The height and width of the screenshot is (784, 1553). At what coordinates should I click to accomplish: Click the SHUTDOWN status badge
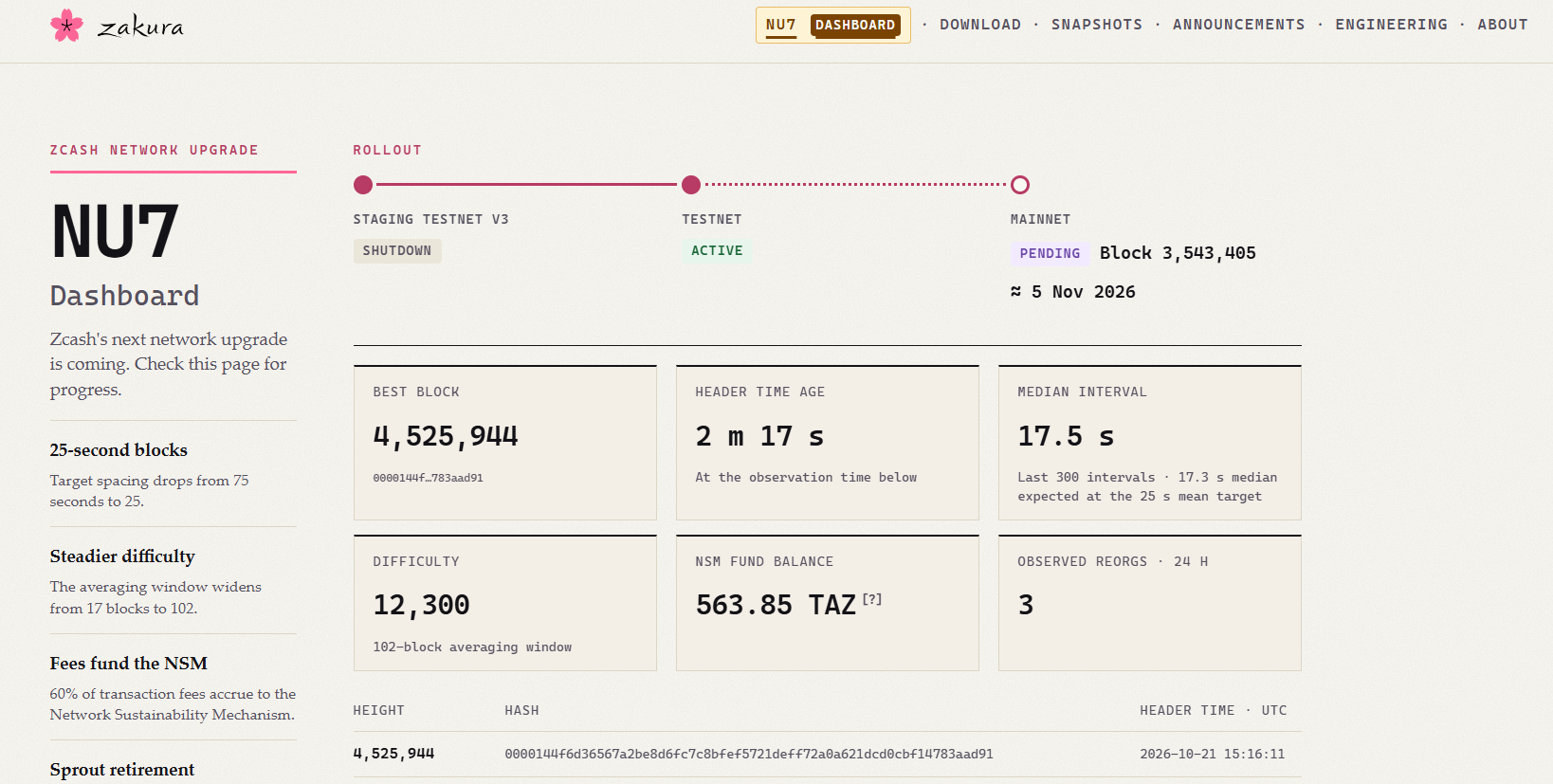pyautogui.click(x=397, y=250)
